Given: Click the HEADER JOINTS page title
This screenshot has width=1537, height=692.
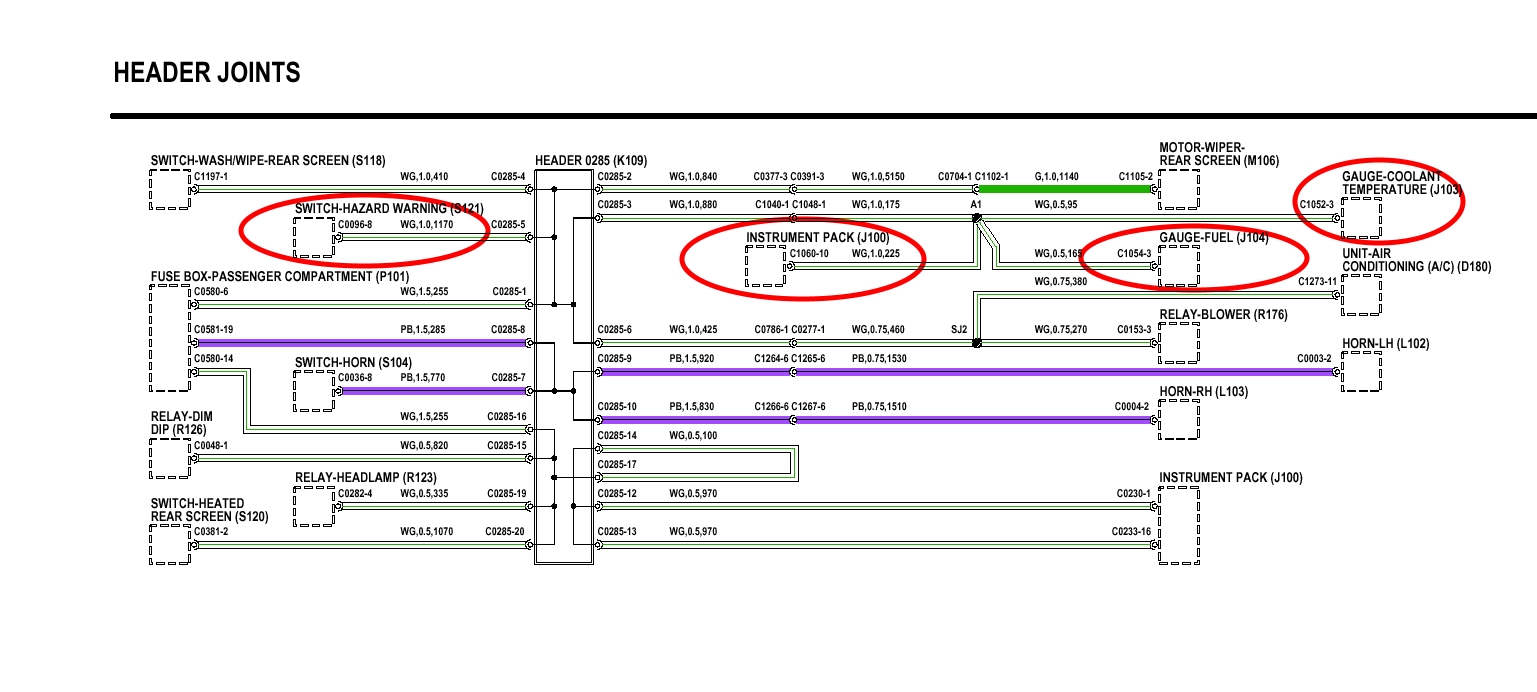Looking at the screenshot, I should click(207, 73).
